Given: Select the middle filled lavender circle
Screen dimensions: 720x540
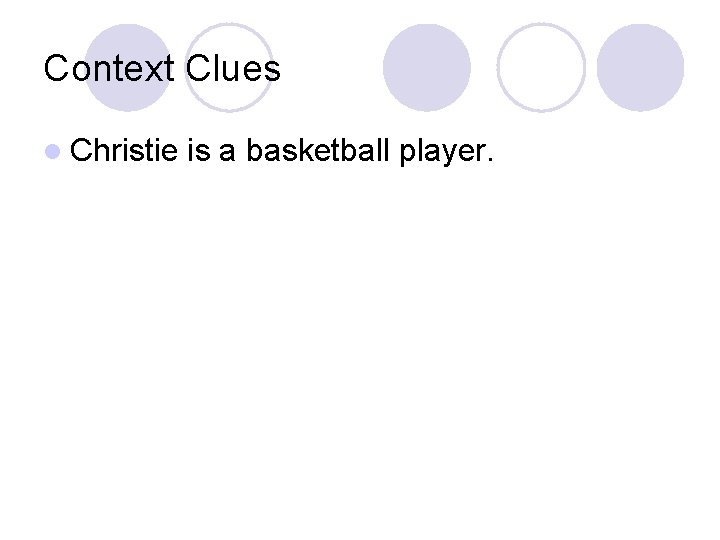Looking at the screenshot, I should (427, 67).
